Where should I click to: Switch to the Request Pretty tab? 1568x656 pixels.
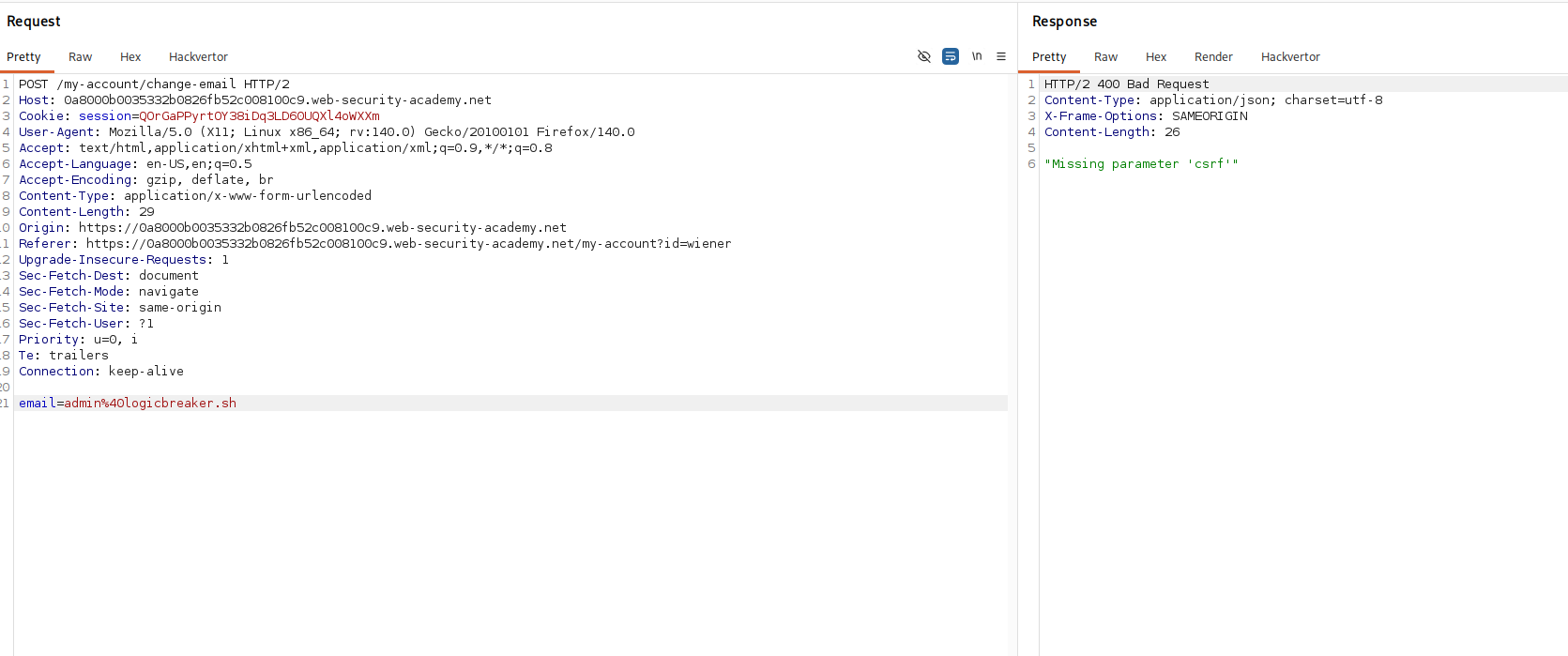tap(23, 57)
